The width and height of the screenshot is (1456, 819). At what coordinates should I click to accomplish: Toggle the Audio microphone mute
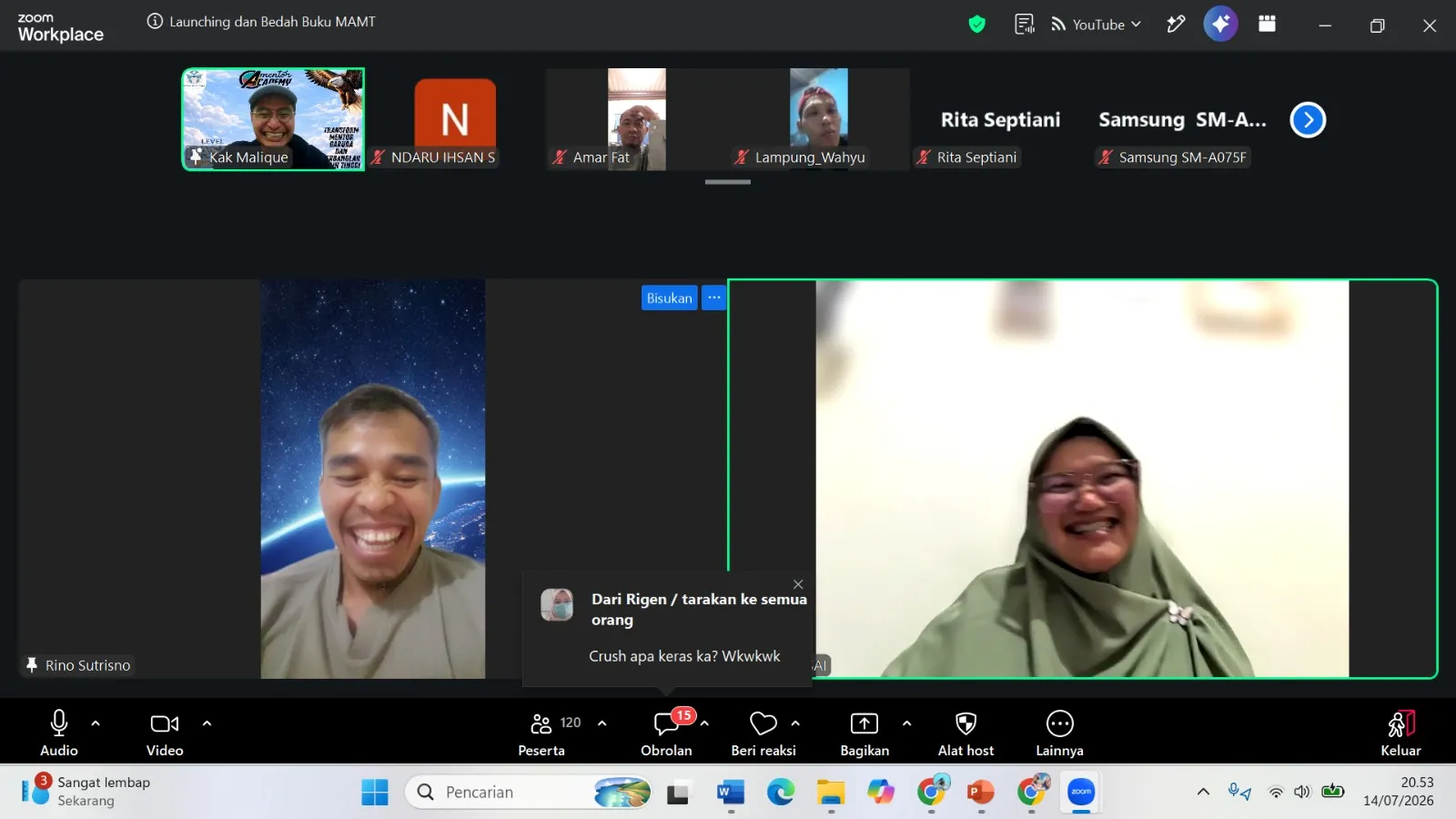pyautogui.click(x=59, y=733)
